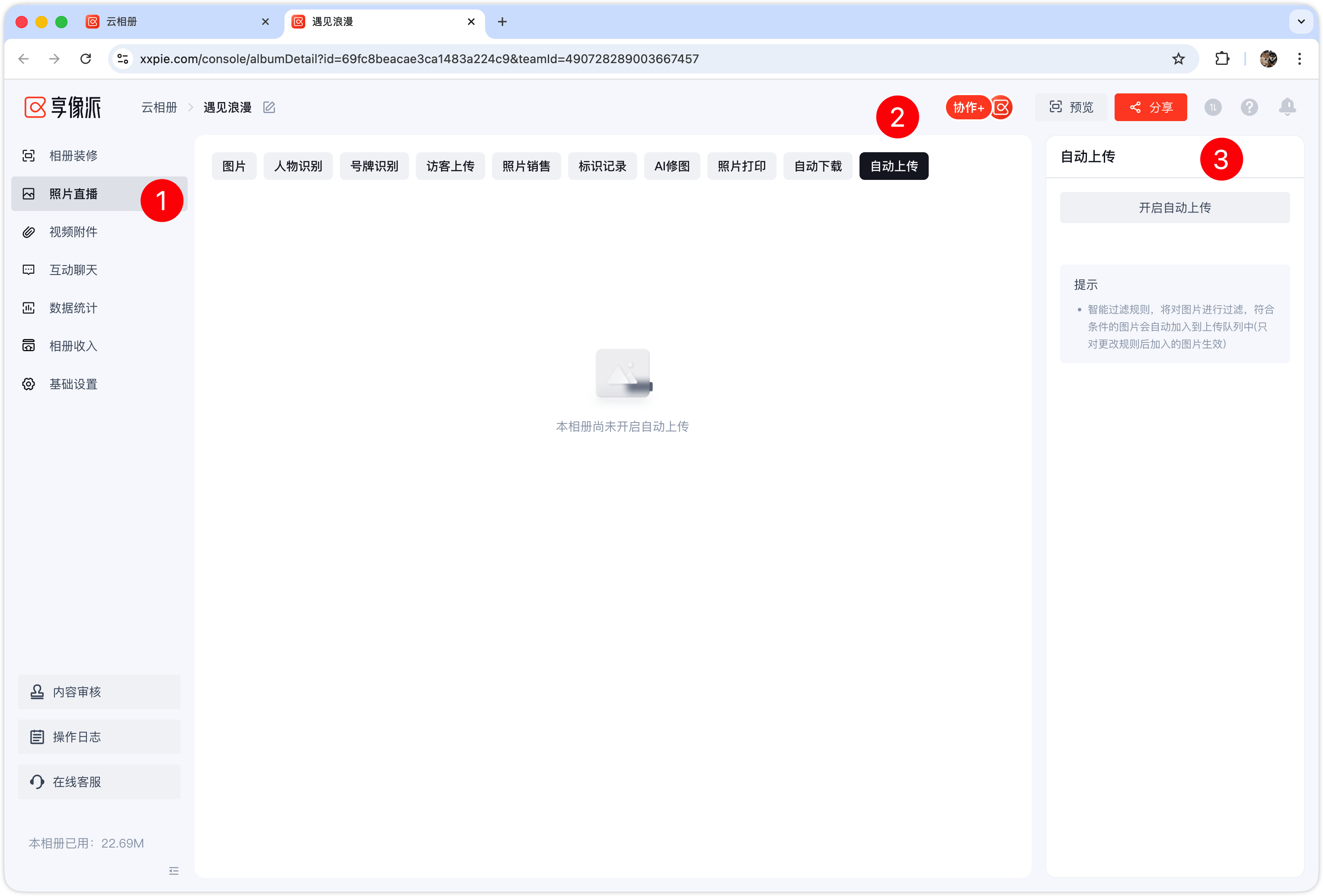Click 本相册已用：22.69M storage text
This screenshot has height=896, width=1323.
tap(86, 843)
